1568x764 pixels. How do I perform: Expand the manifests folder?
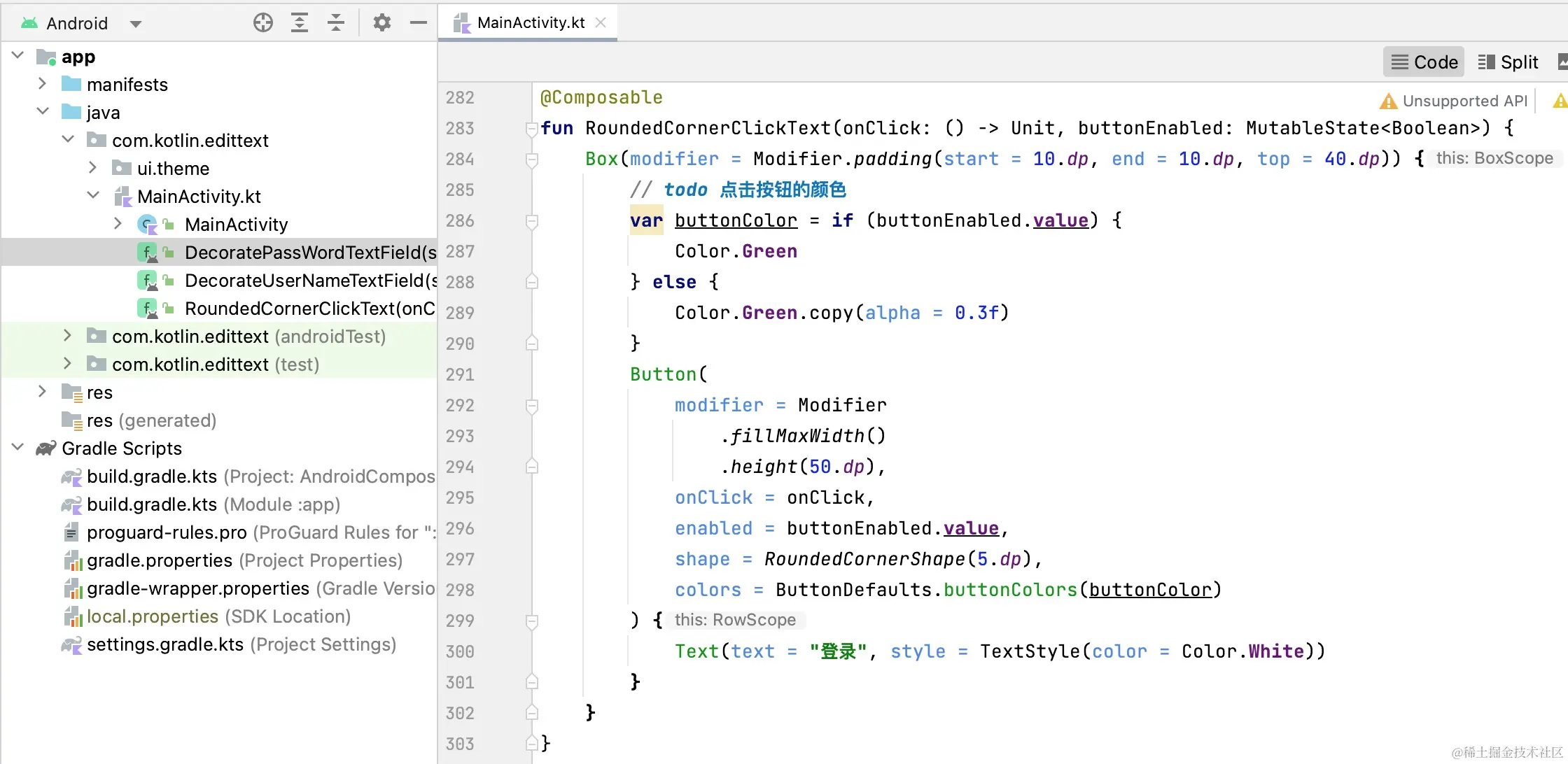42,85
